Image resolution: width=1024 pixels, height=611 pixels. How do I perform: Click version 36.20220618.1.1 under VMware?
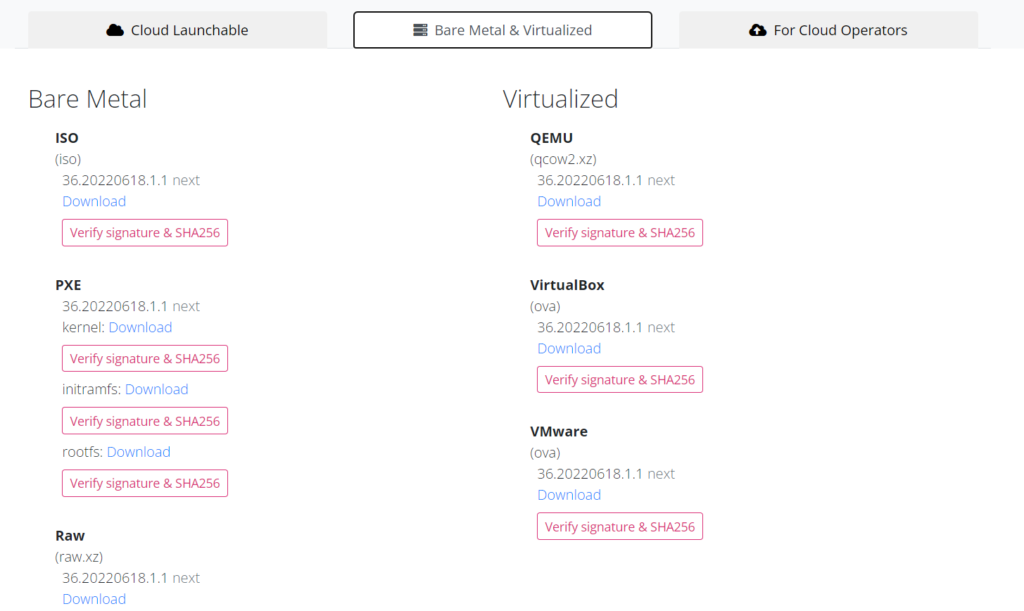tap(590, 474)
